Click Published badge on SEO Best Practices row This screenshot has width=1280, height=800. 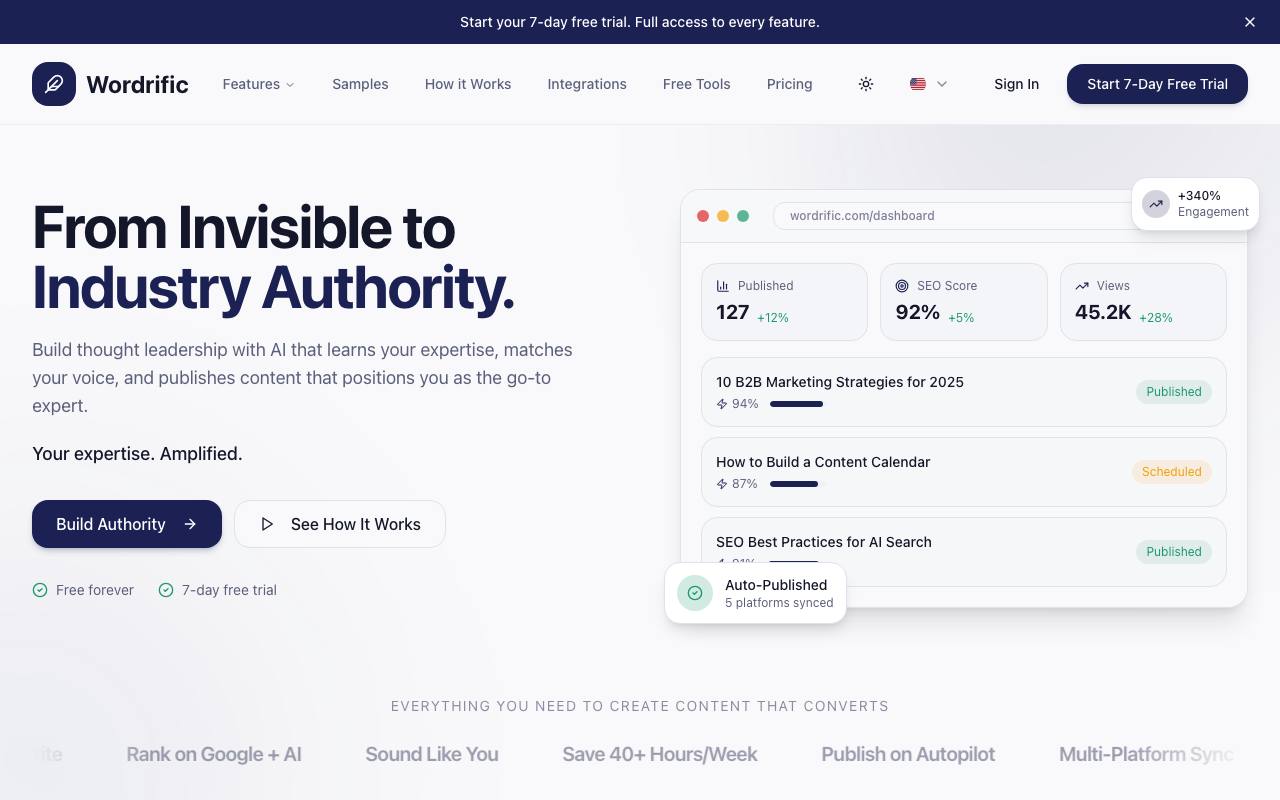(1174, 552)
